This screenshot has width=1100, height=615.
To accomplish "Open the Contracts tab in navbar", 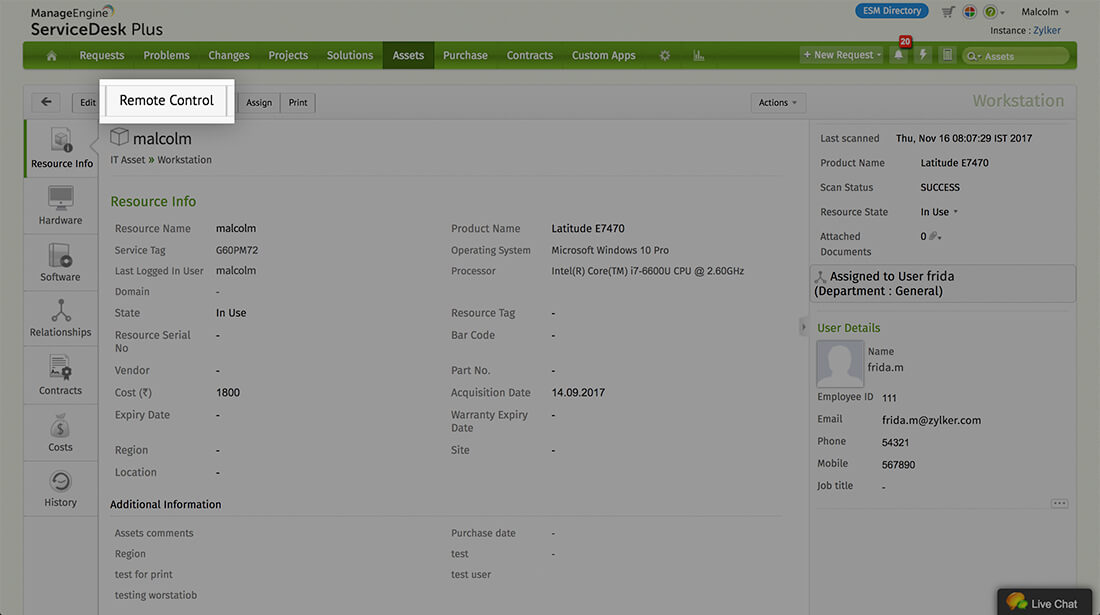I will [x=530, y=55].
